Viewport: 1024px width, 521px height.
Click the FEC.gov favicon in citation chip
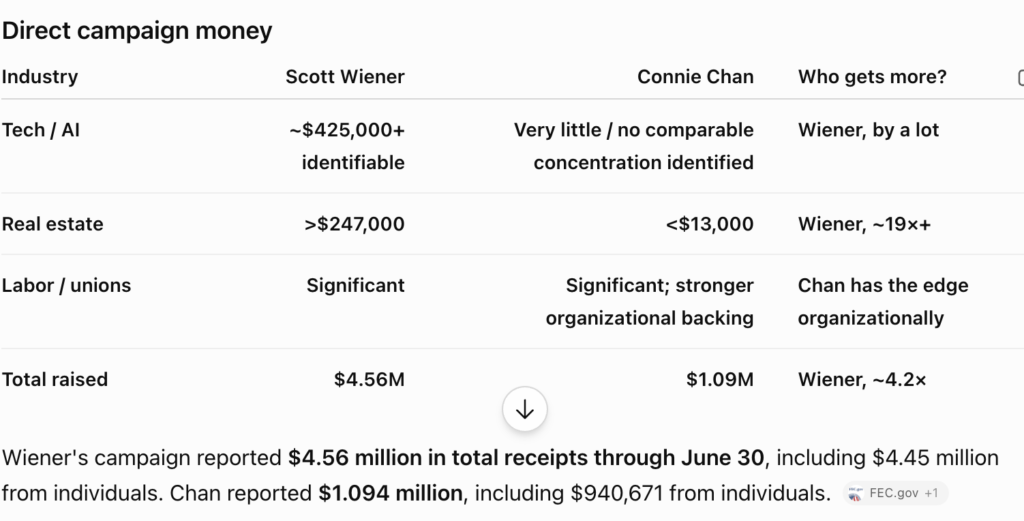(x=856, y=494)
